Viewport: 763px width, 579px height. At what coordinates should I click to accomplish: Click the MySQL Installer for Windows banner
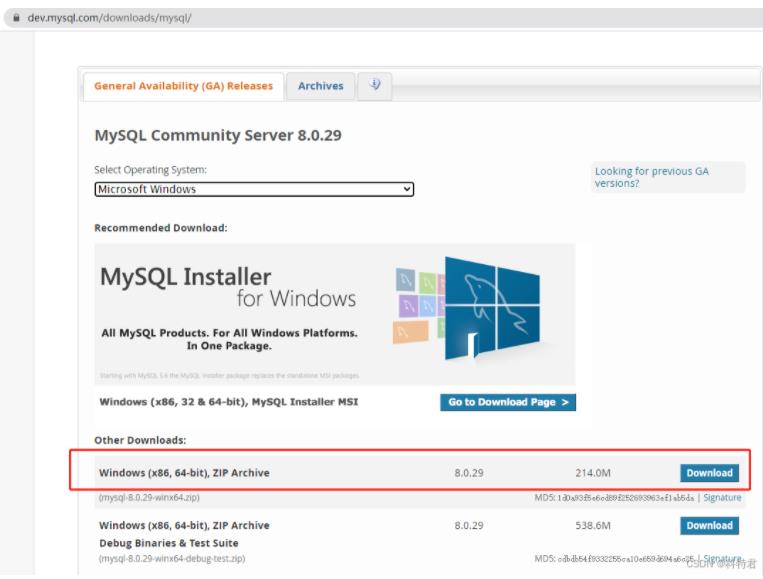pos(335,314)
